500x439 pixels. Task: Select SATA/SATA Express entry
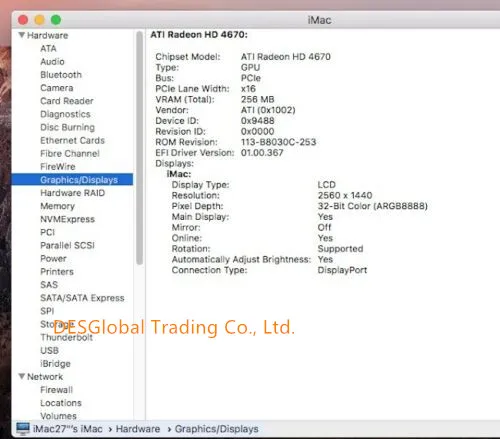point(82,298)
